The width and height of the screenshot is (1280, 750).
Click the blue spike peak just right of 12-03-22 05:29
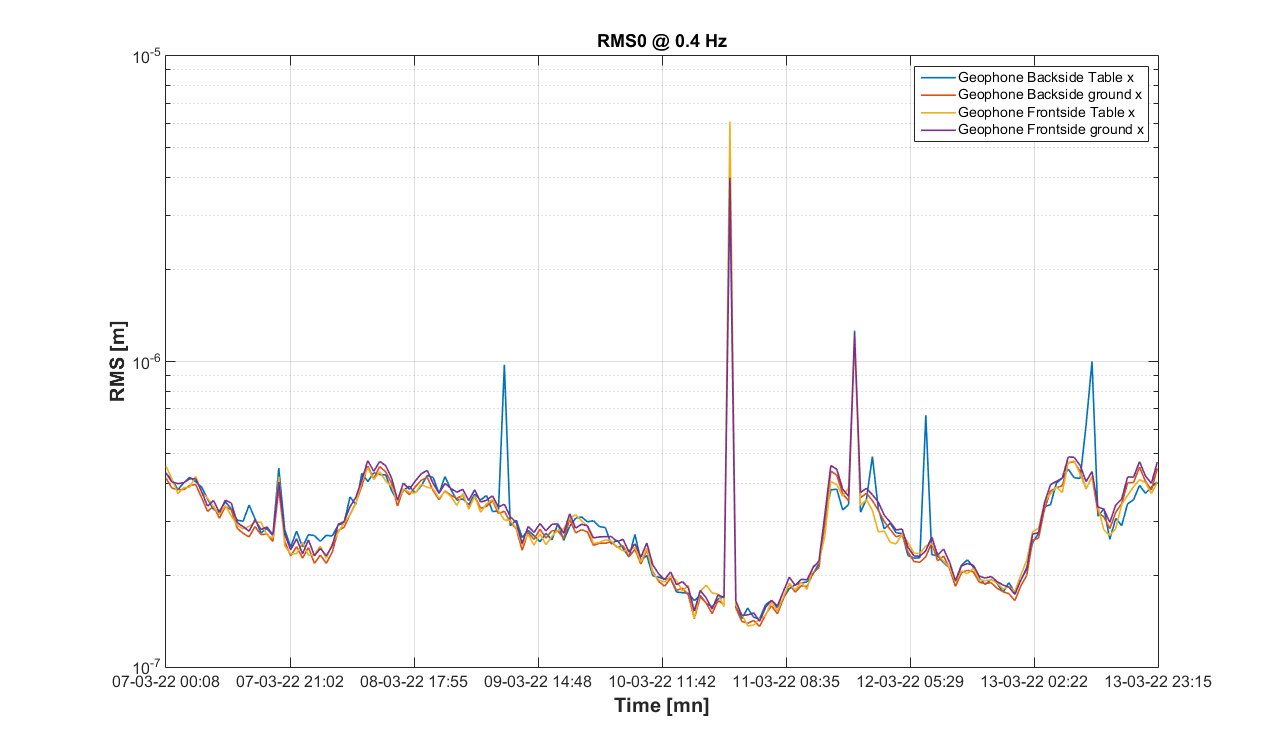click(x=926, y=416)
